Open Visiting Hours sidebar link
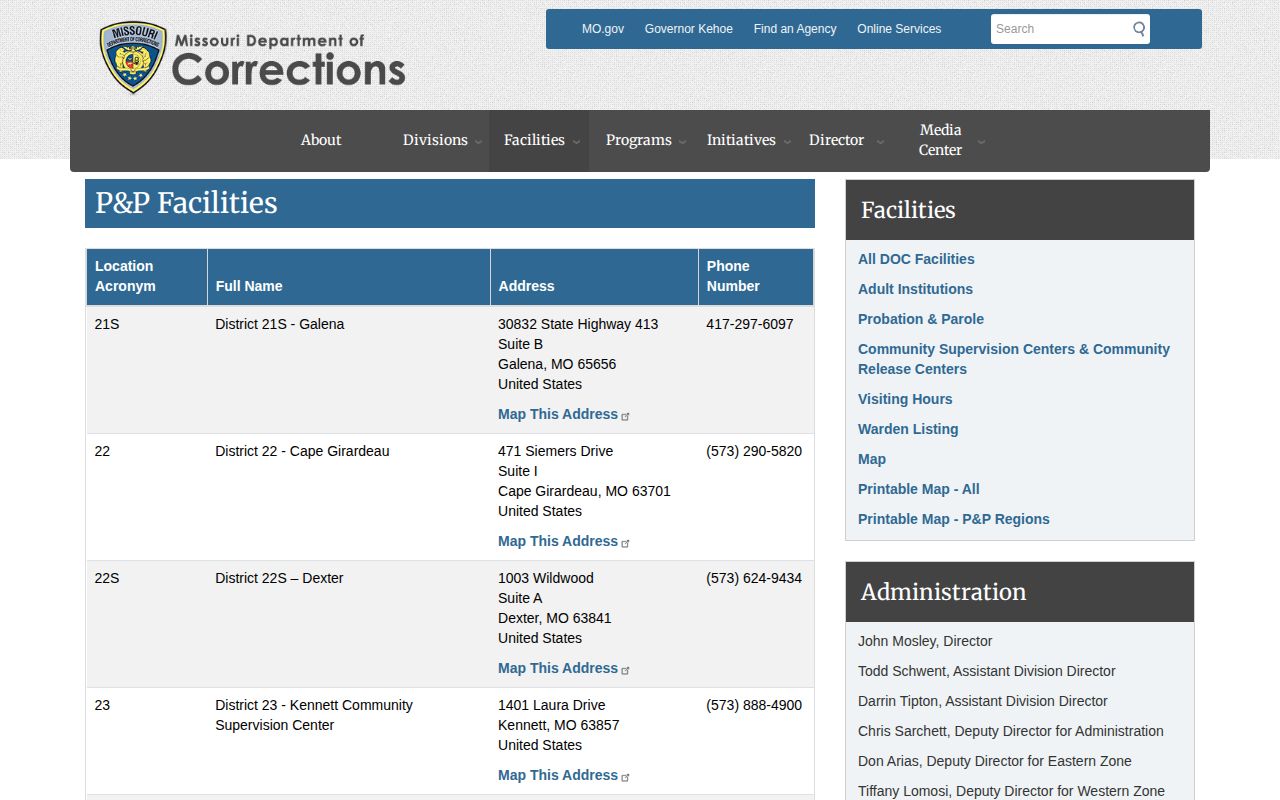Screen dimensions: 1280x800 tap(905, 399)
